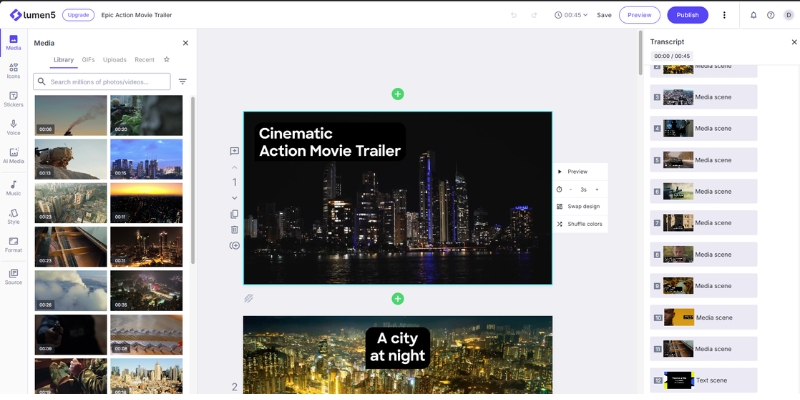
Task: Add a new scene above scene 1
Action: [397, 94]
